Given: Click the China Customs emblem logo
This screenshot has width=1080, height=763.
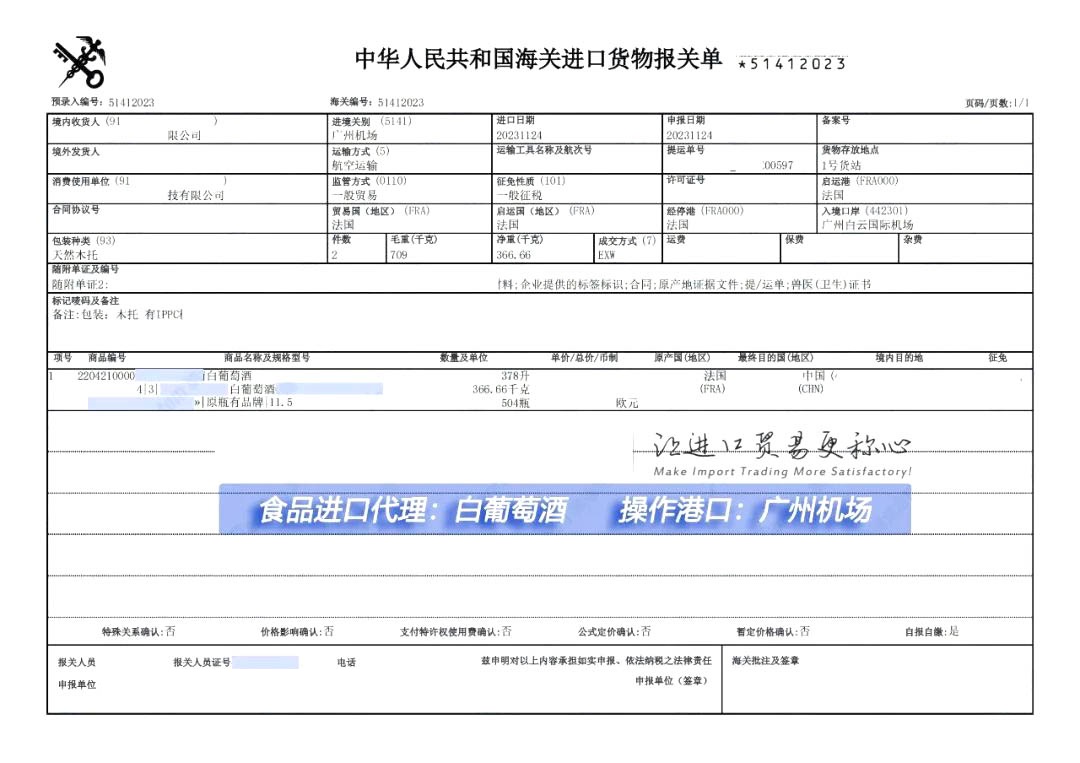Looking at the screenshot, I should point(79,62).
